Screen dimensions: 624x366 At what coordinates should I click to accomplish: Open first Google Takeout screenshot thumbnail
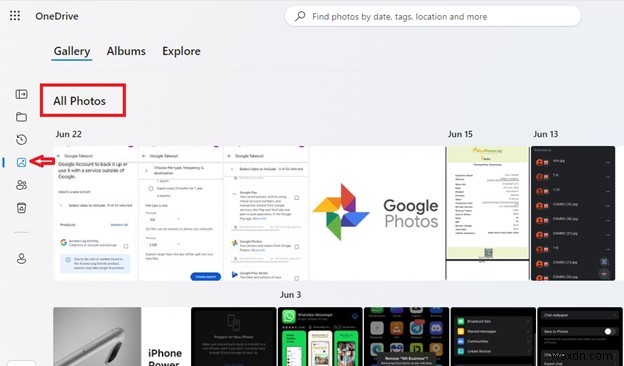[95, 213]
